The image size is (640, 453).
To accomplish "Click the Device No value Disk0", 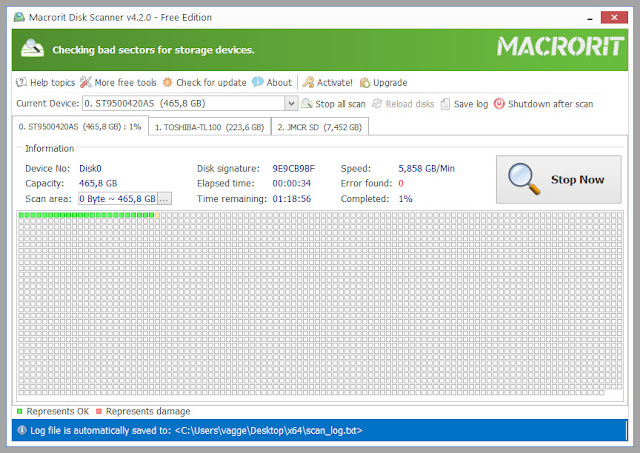I will 90,169.
